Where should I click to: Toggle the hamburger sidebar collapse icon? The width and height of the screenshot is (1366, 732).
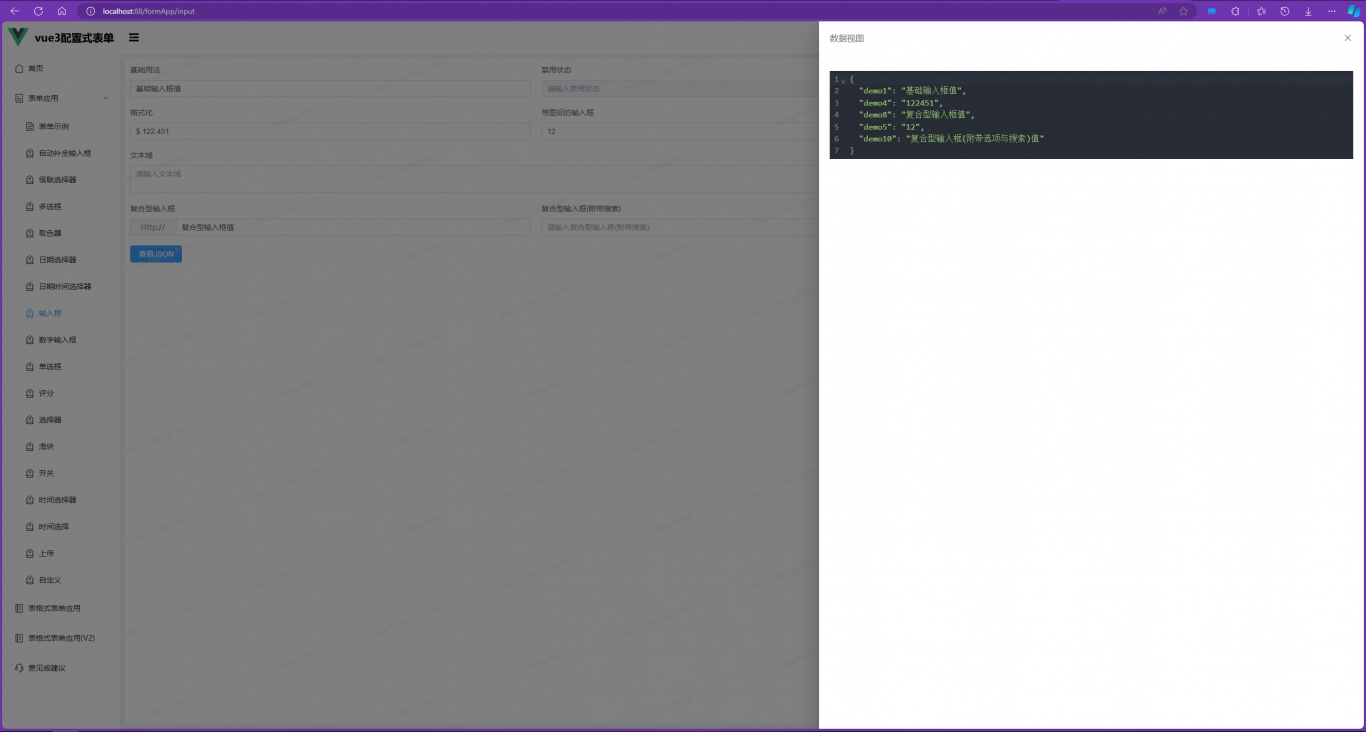134,38
